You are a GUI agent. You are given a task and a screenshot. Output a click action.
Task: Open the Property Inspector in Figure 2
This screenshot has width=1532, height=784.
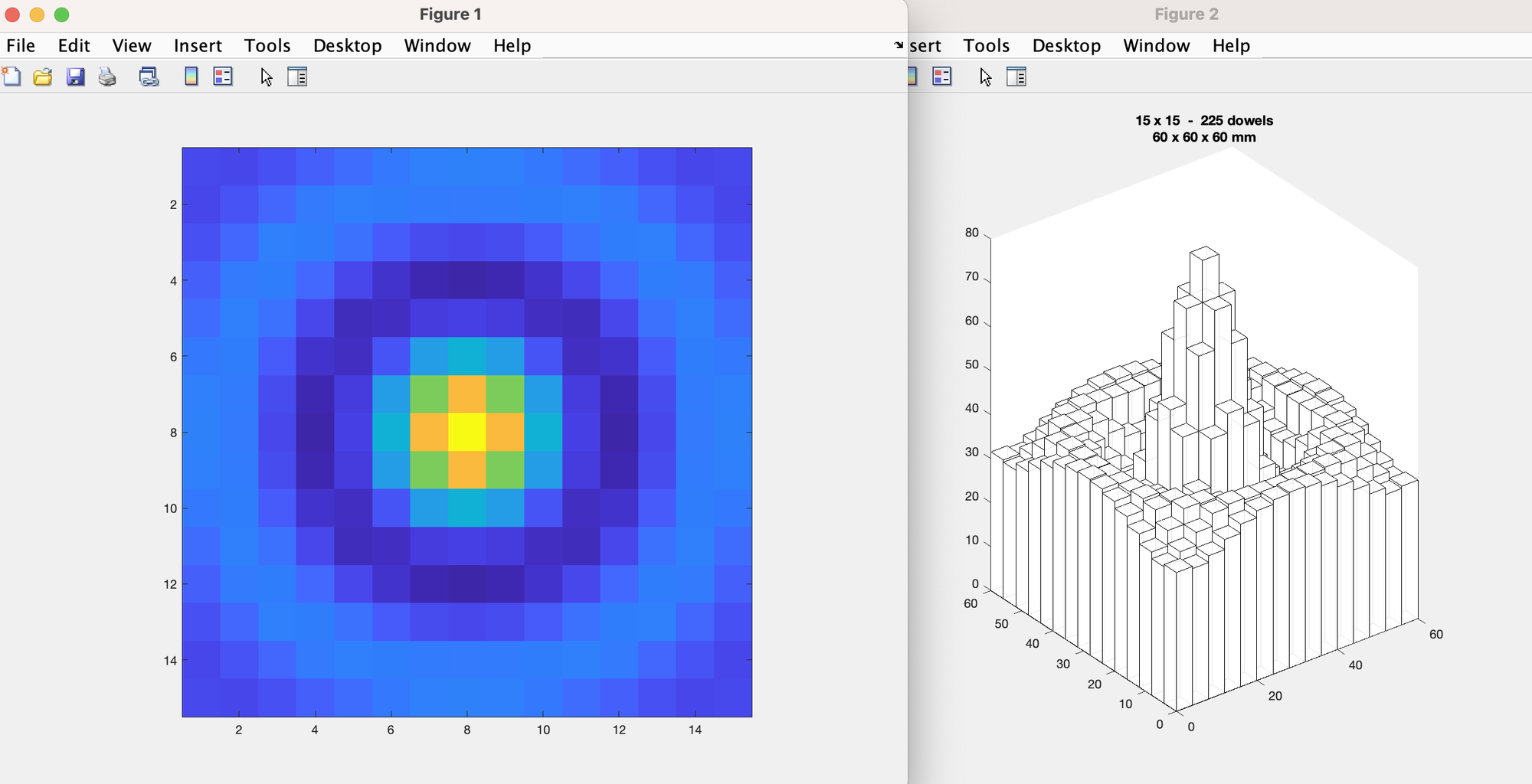[x=1016, y=77]
